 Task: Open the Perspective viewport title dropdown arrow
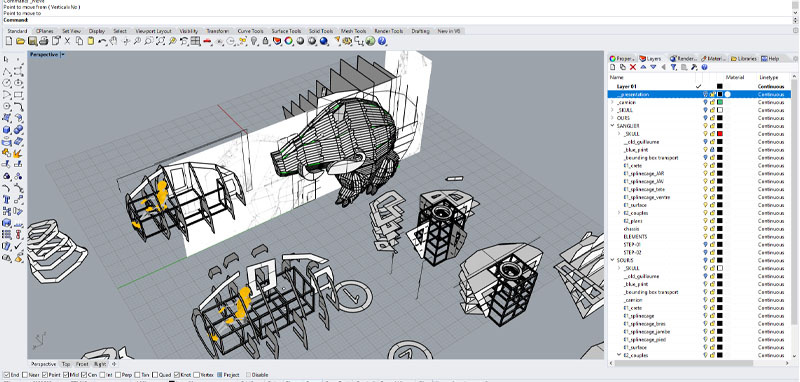click(62, 55)
